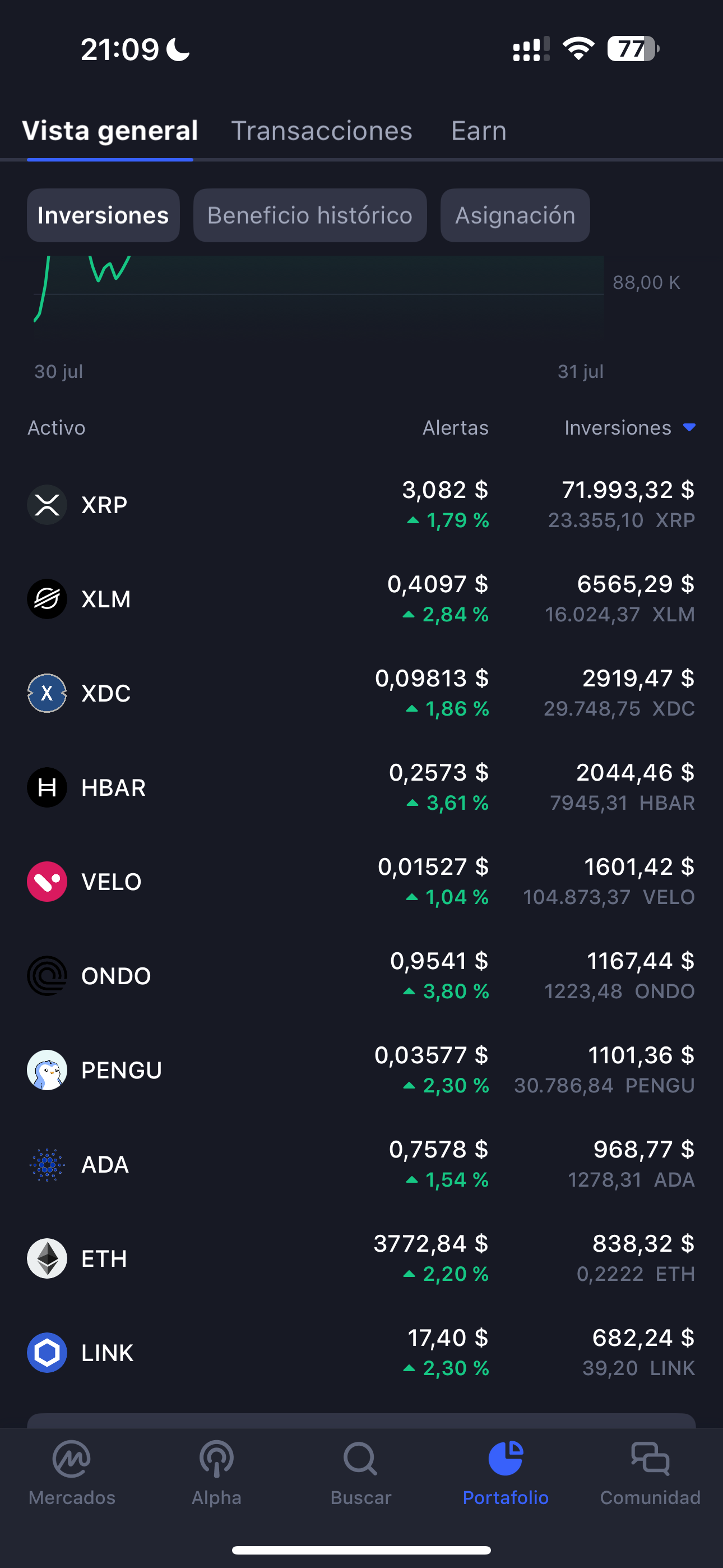The height and width of the screenshot is (1568, 723).
Task: Select the Inversiones chart pill
Action: click(x=103, y=215)
